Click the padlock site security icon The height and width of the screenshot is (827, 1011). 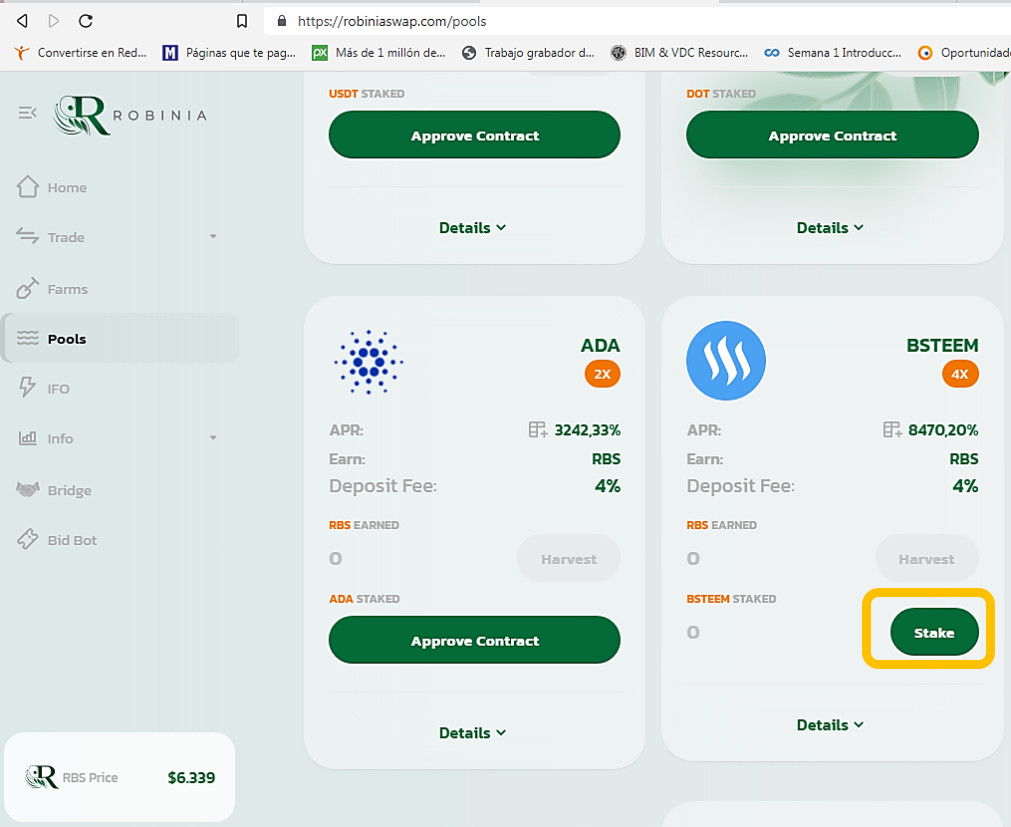(x=281, y=21)
